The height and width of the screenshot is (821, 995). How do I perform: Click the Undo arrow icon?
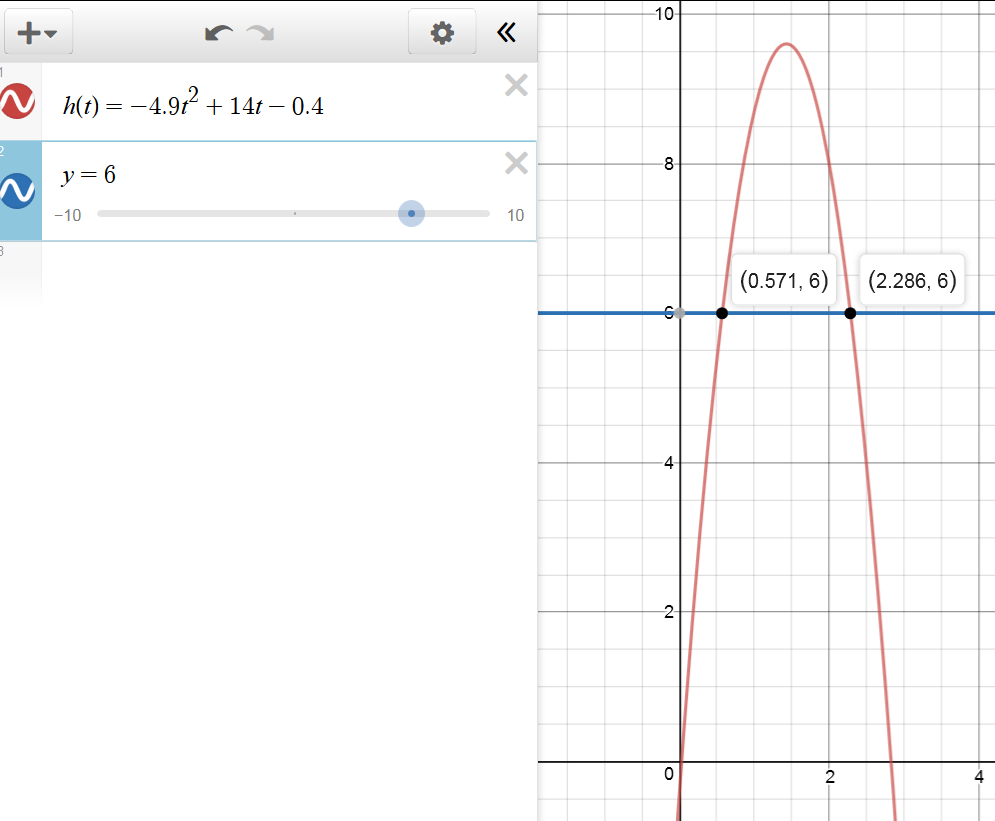point(217,33)
